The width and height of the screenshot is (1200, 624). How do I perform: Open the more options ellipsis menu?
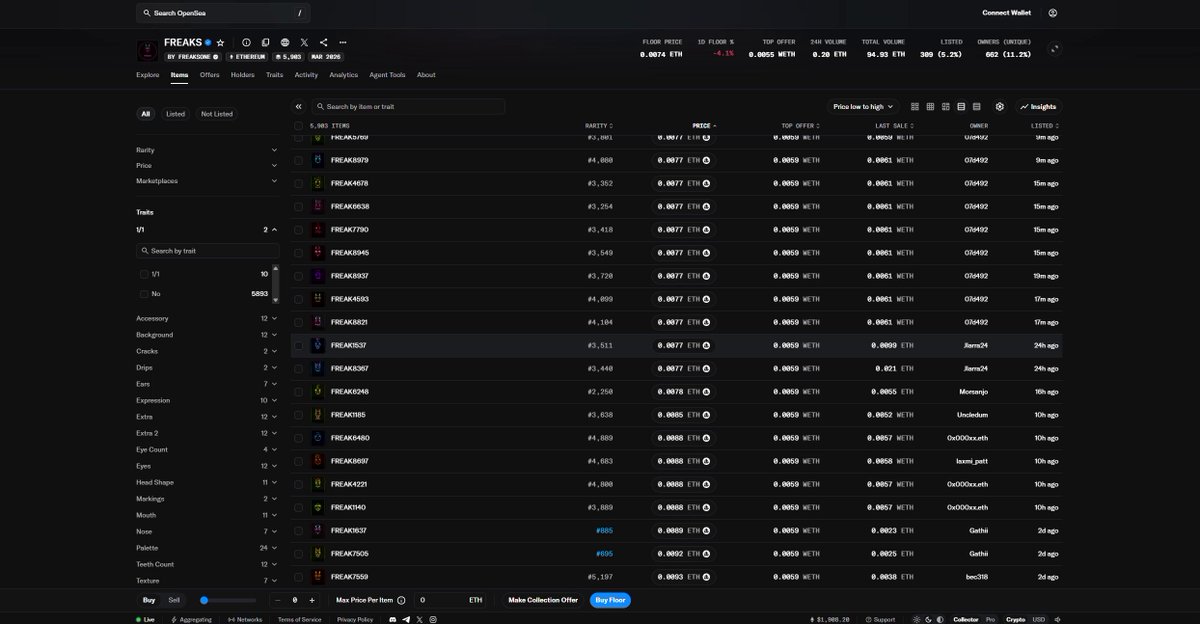(x=343, y=43)
